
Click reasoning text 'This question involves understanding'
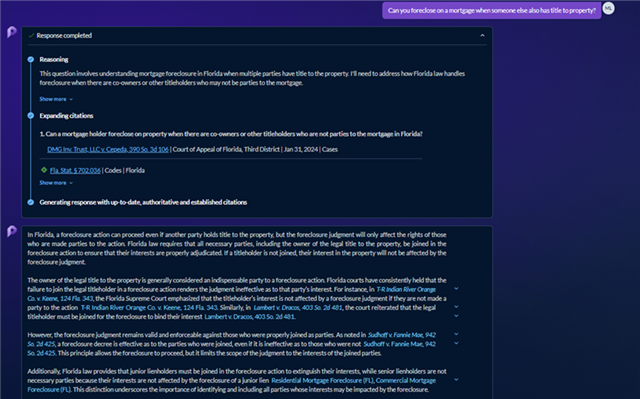click(x=252, y=78)
